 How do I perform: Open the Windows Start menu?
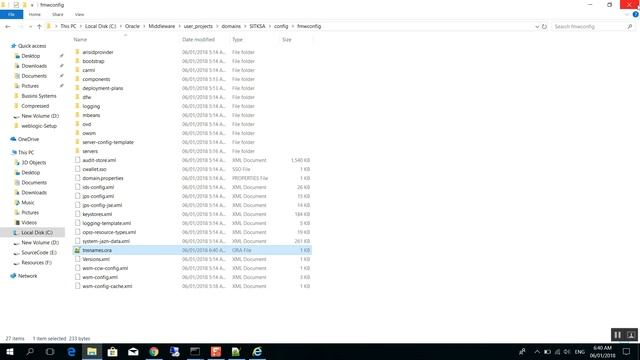[10, 351]
